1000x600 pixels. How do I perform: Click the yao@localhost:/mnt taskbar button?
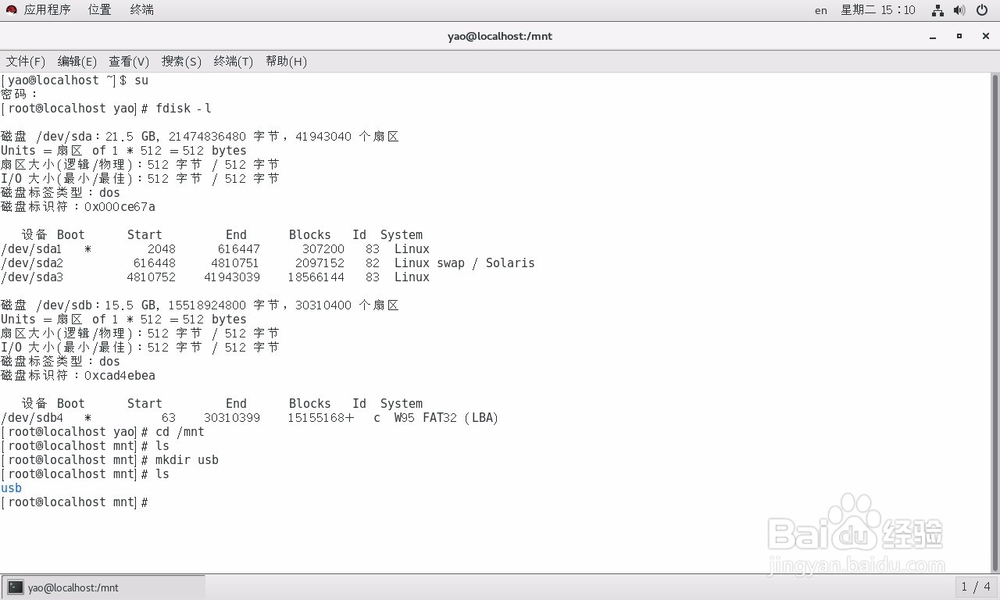point(103,587)
